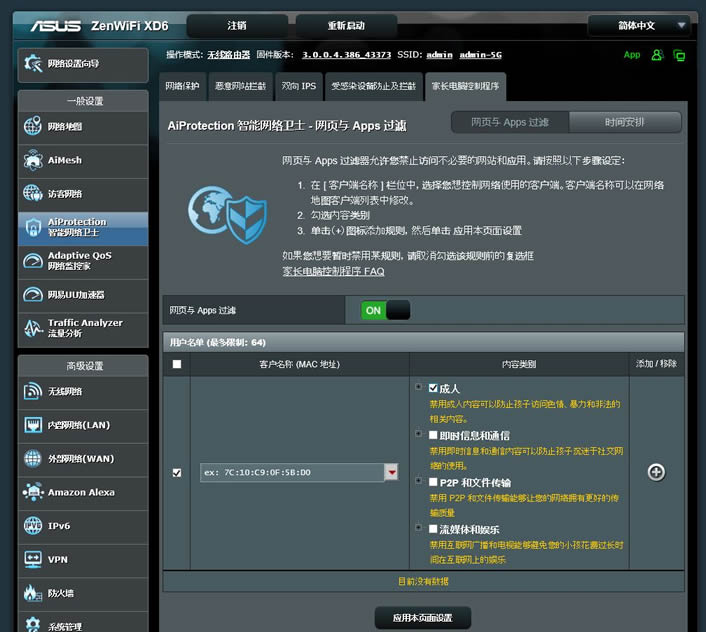
Task: Open the firewall flame icon
Action: coord(33,593)
